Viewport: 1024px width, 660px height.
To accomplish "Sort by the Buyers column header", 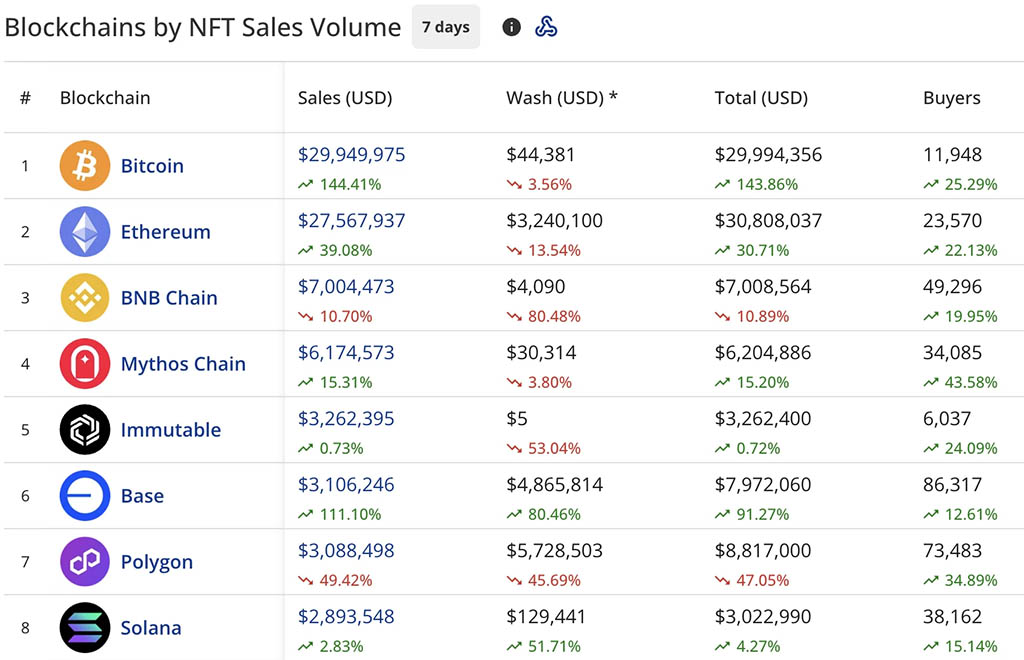I will click(x=951, y=98).
